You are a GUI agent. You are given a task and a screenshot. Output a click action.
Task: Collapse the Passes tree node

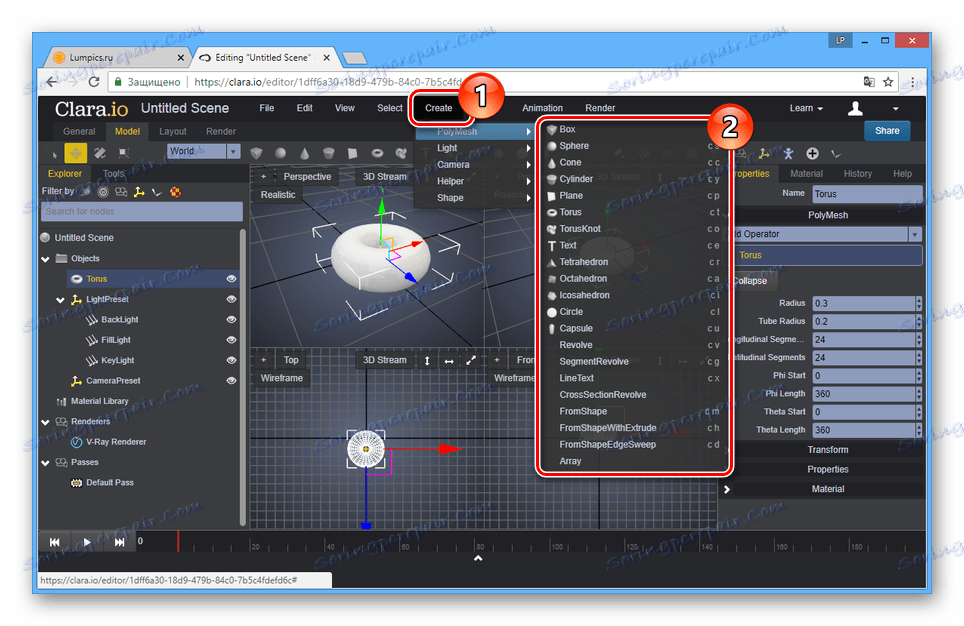[45, 463]
